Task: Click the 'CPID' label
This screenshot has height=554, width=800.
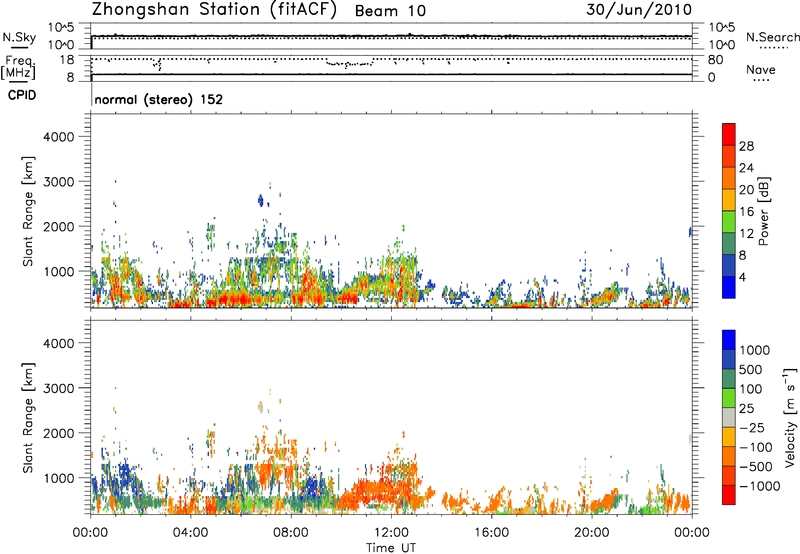Action: (22, 95)
